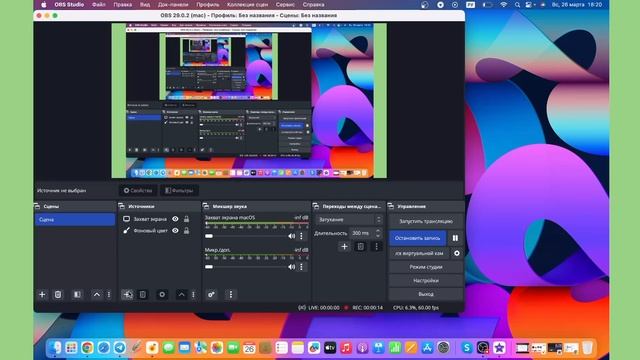The image size is (640, 360).
Task: Open options dots for Микр./доп. audio
Action: point(302,267)
